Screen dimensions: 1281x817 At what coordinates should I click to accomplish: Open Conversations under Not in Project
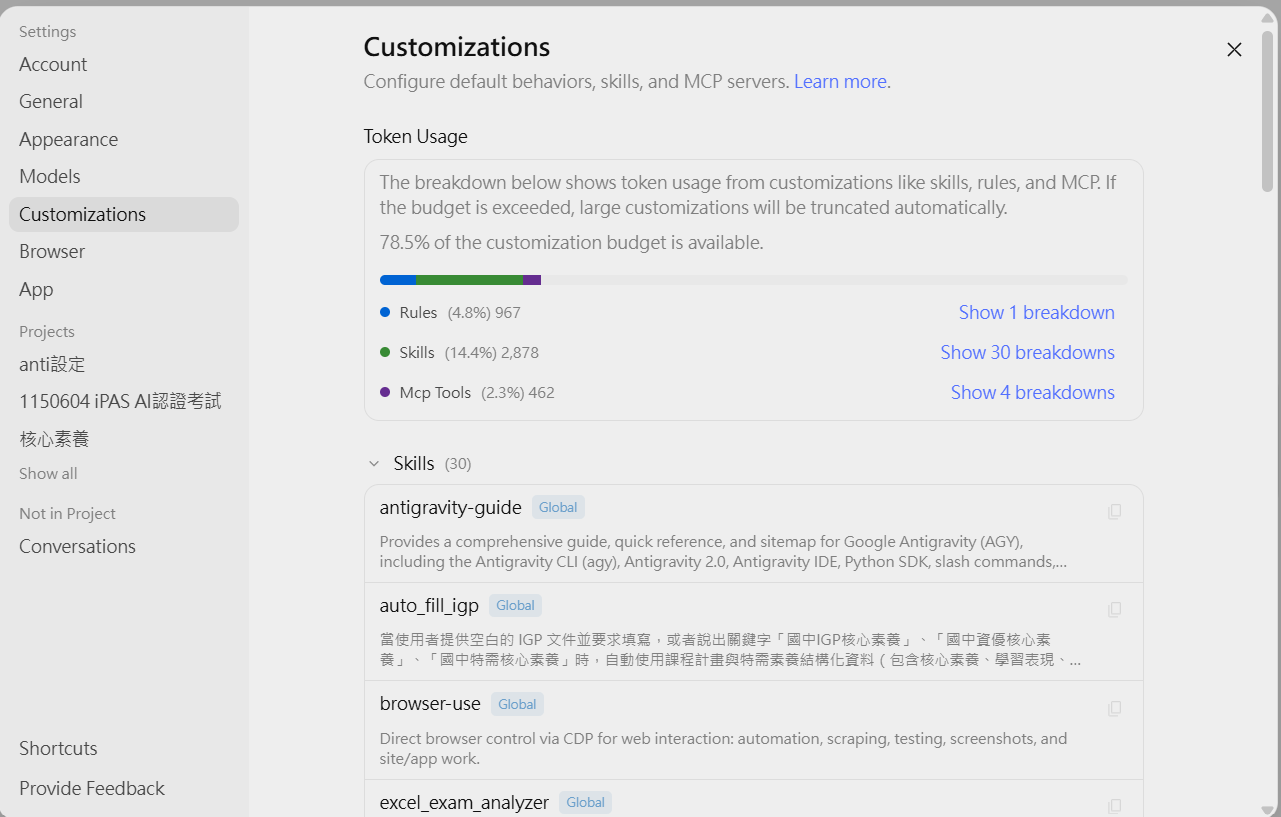click(x=124, y=546)
